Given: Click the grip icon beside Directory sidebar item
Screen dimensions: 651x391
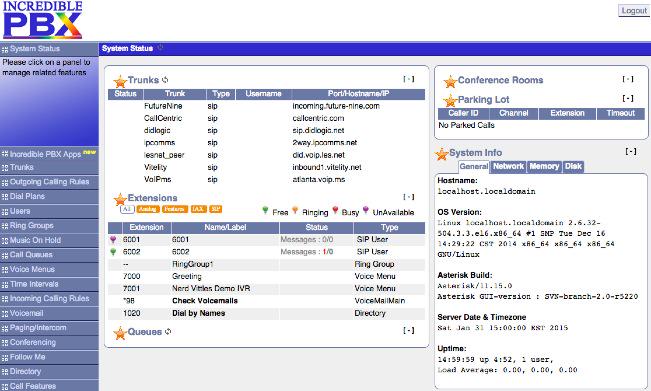Looking at the screenshot, I should pos(5,372).
